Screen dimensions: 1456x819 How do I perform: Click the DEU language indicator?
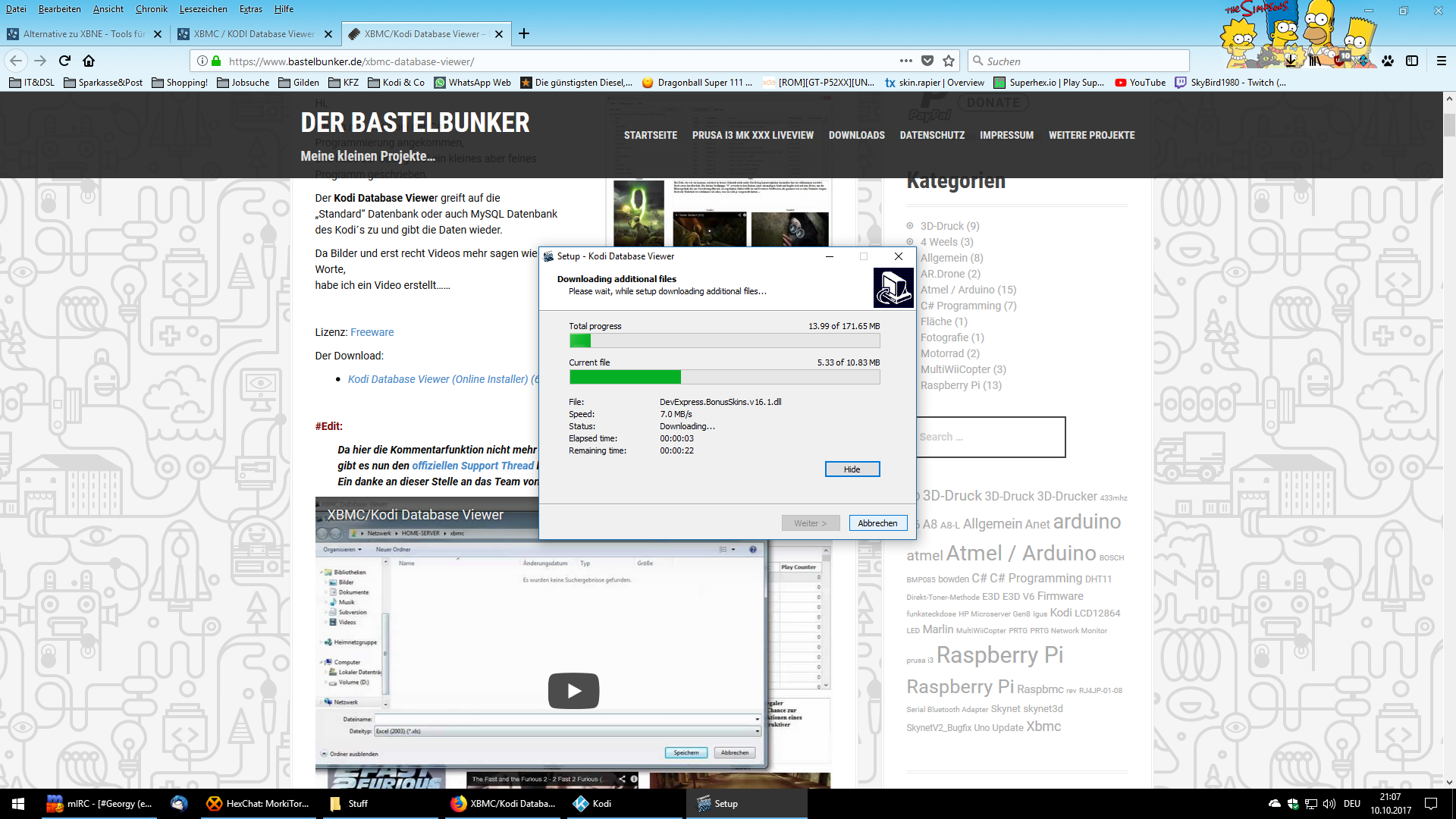[x=1352, y=804]
